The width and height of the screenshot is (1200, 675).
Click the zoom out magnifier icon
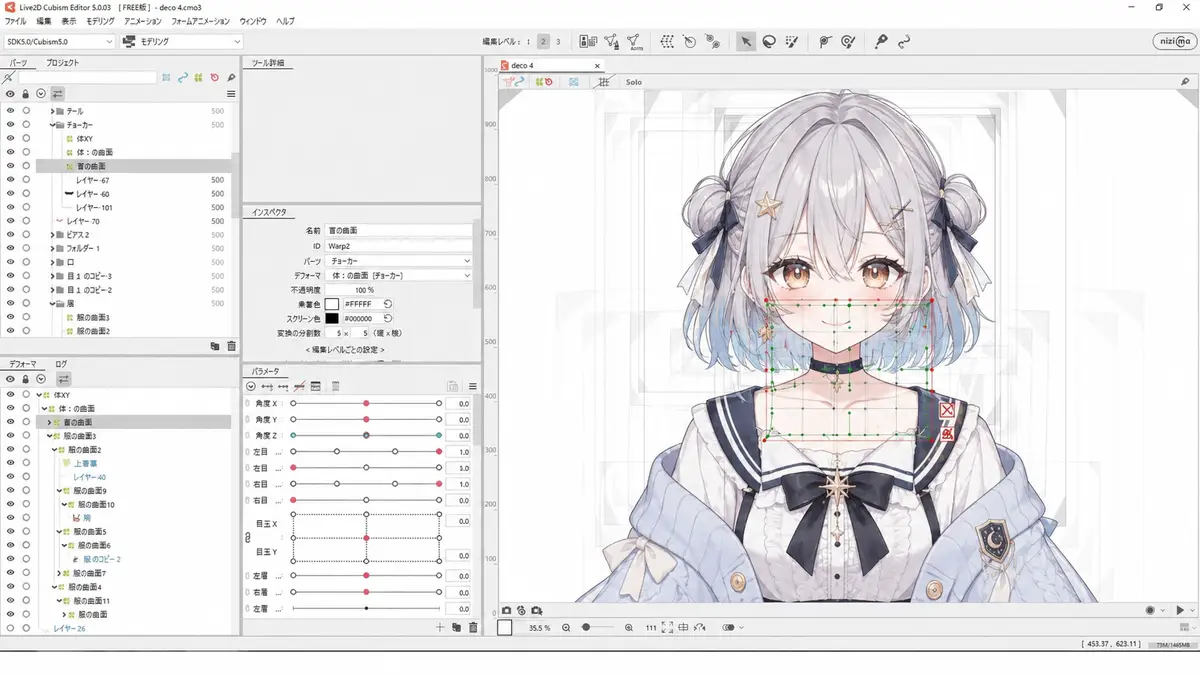(x=567, y=628)
